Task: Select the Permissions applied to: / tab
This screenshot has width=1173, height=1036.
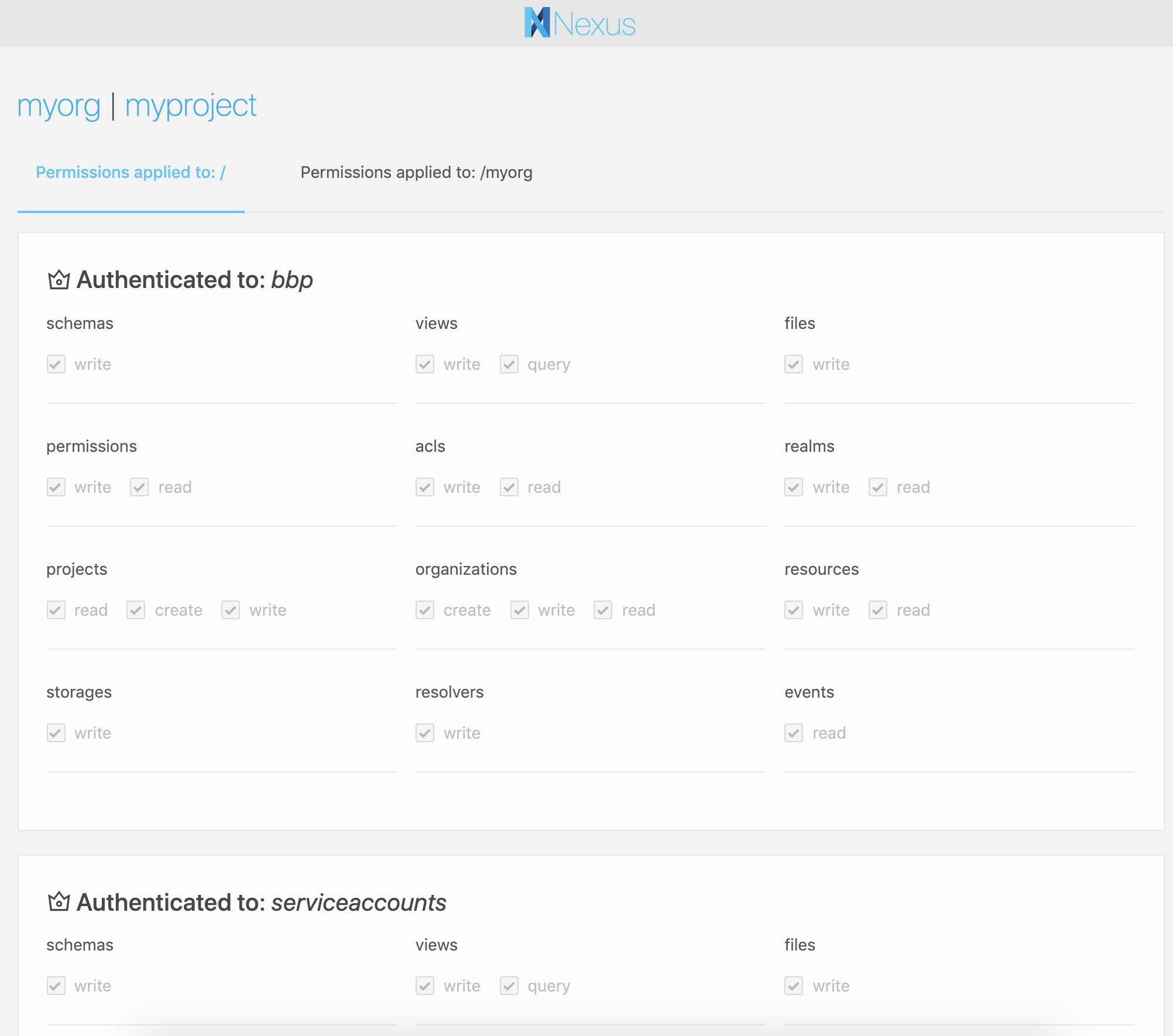Action: click(130, 172)
